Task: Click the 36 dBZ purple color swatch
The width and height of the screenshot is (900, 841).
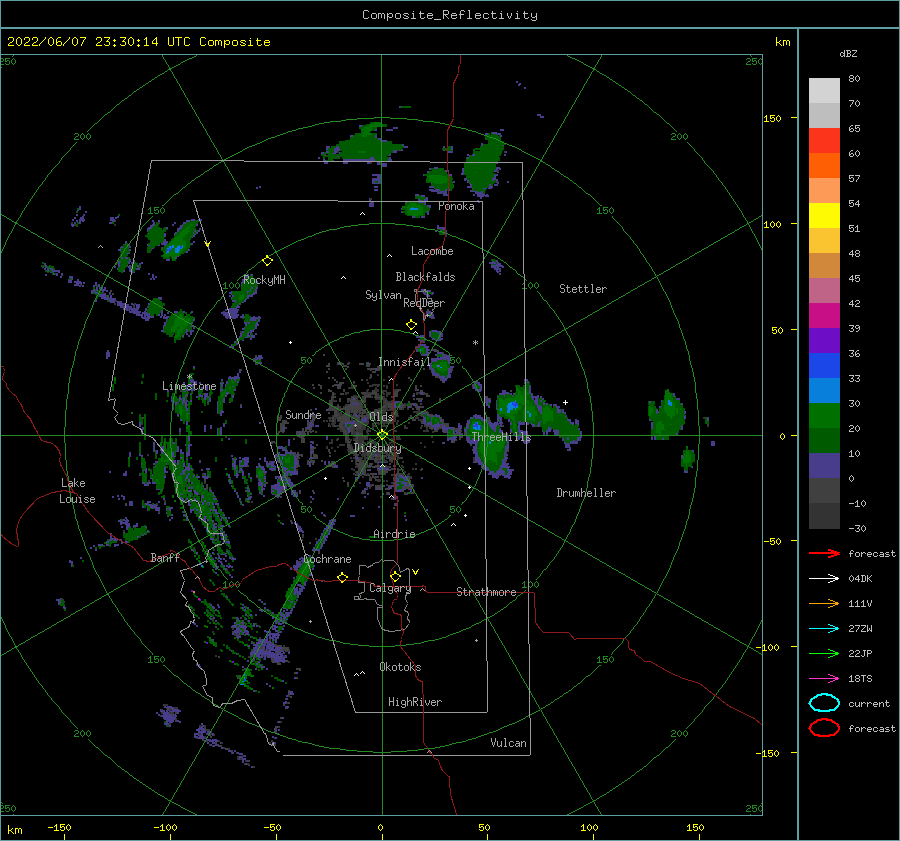Action: click(x=824, y=340)
